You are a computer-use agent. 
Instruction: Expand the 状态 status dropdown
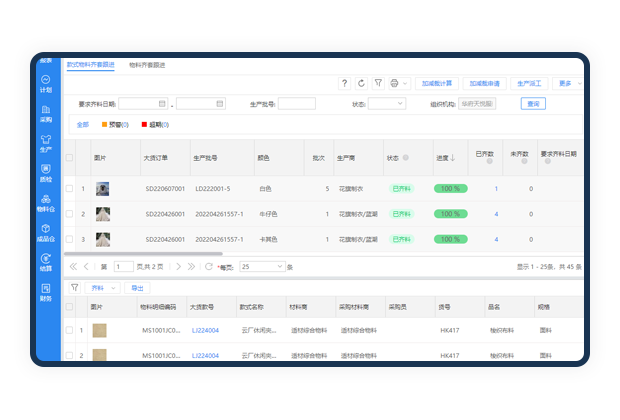[x=387, y=103]
